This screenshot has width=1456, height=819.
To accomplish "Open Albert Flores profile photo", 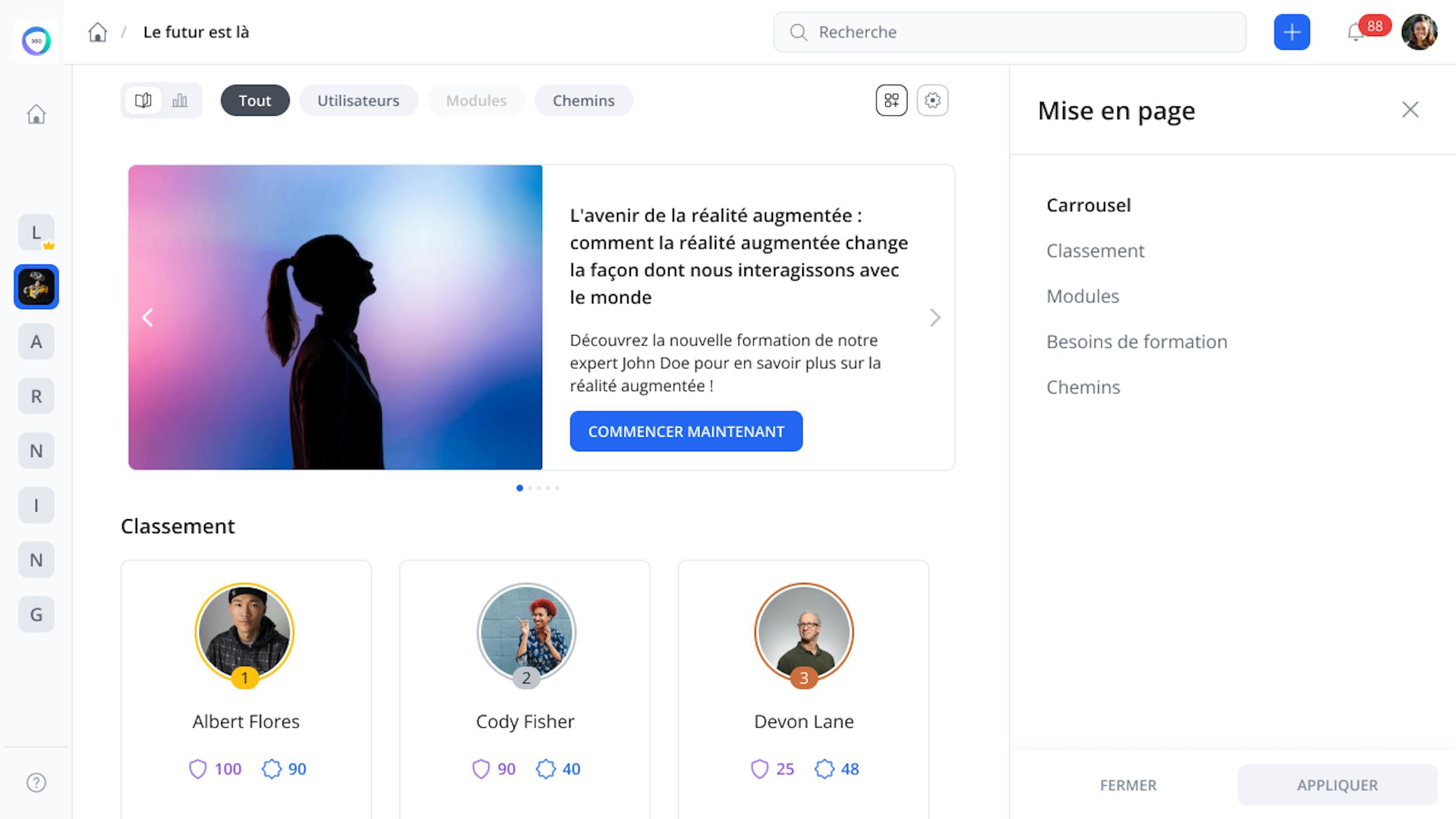I will tap(245, 633).
